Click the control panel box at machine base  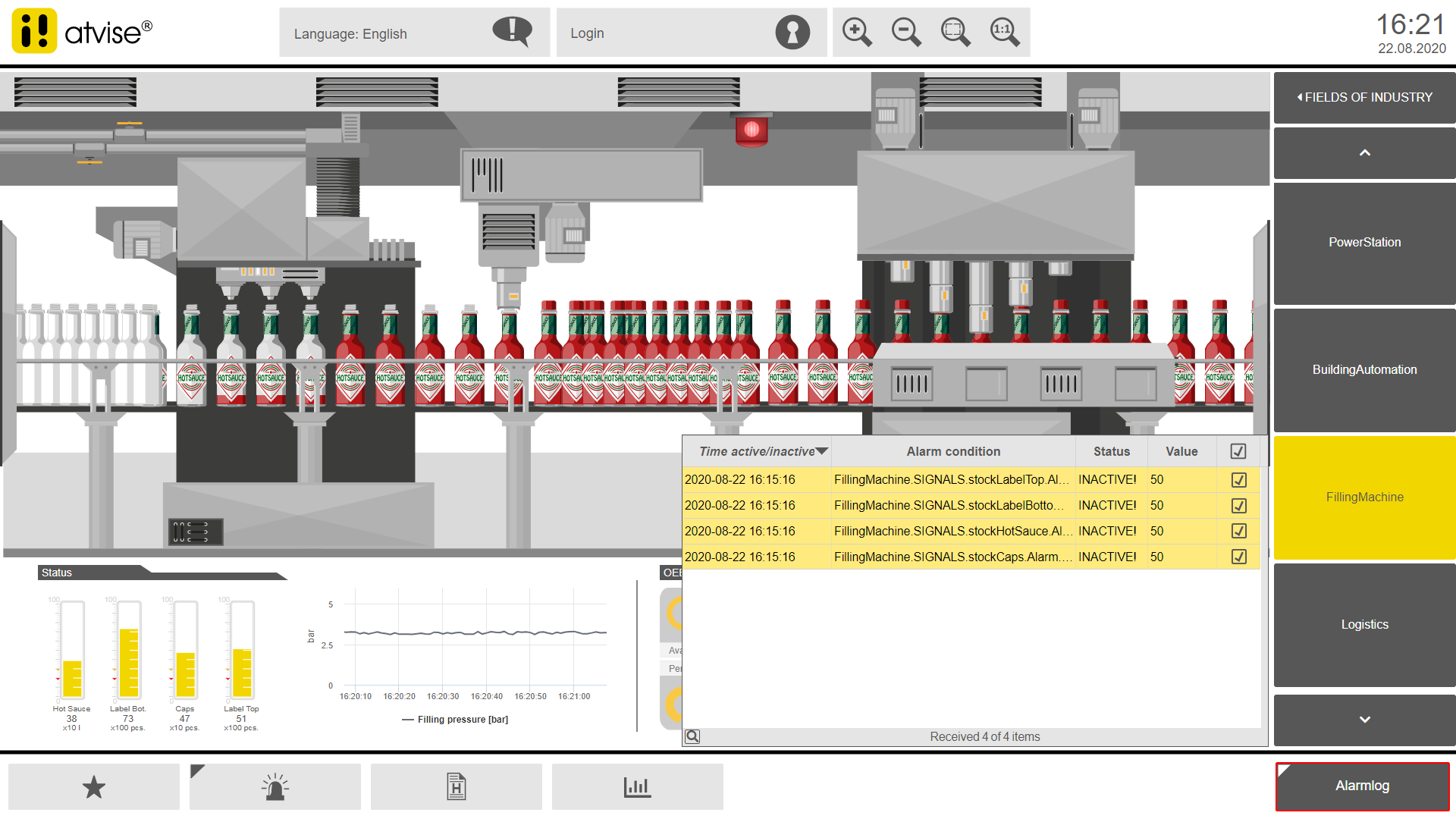pos(196,532)
